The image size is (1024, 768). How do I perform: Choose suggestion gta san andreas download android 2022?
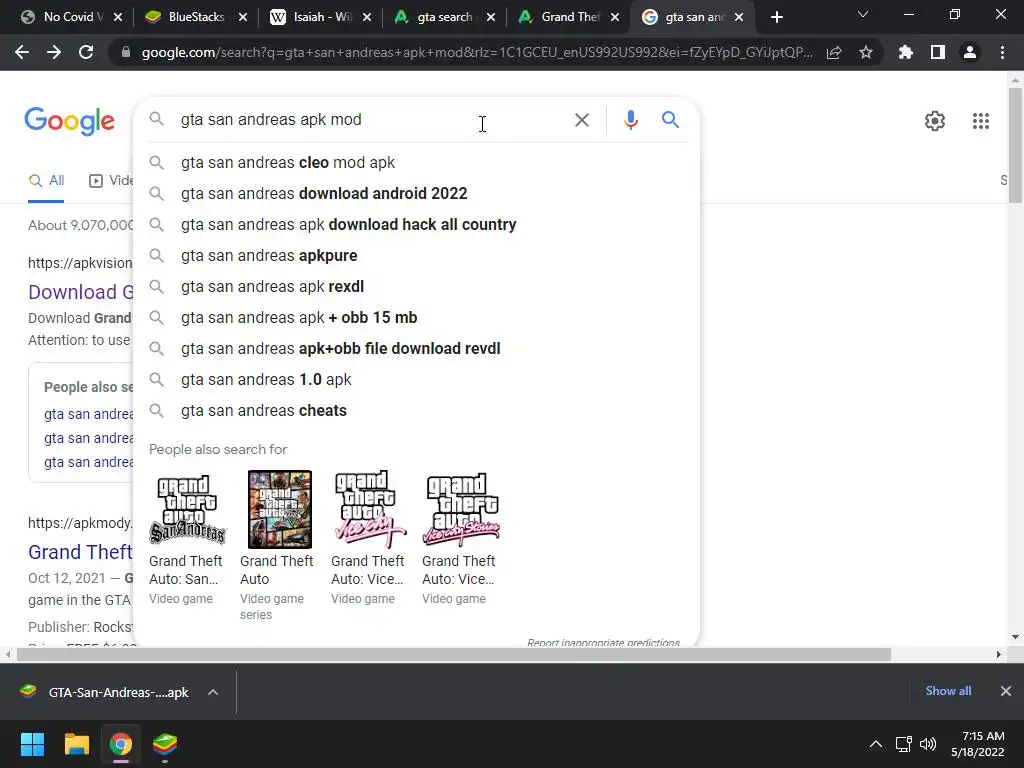point(416,193)
